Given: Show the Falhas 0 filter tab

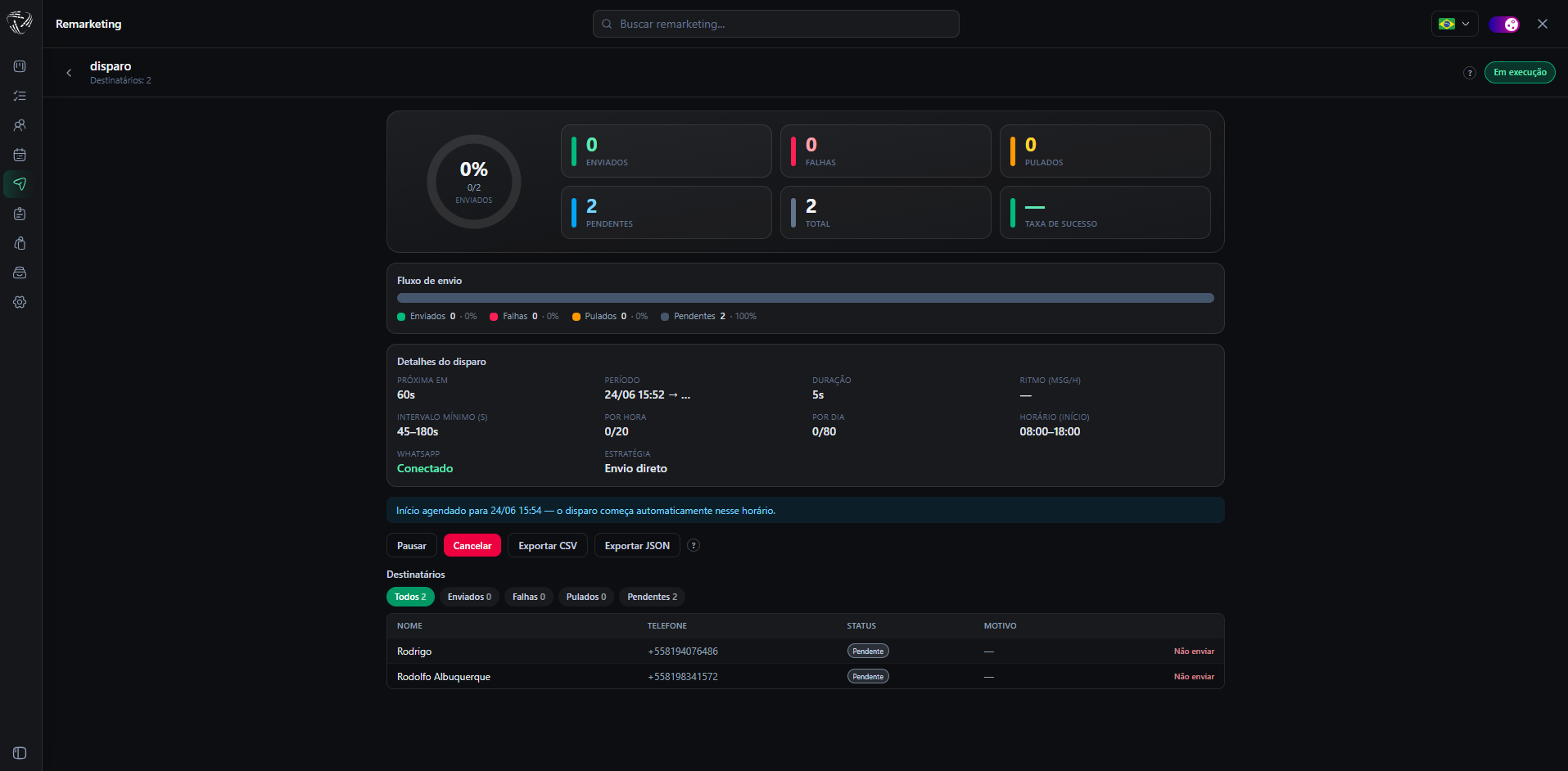Looking at the screenshot, I should pyautogui.click(x=529, y=597).
